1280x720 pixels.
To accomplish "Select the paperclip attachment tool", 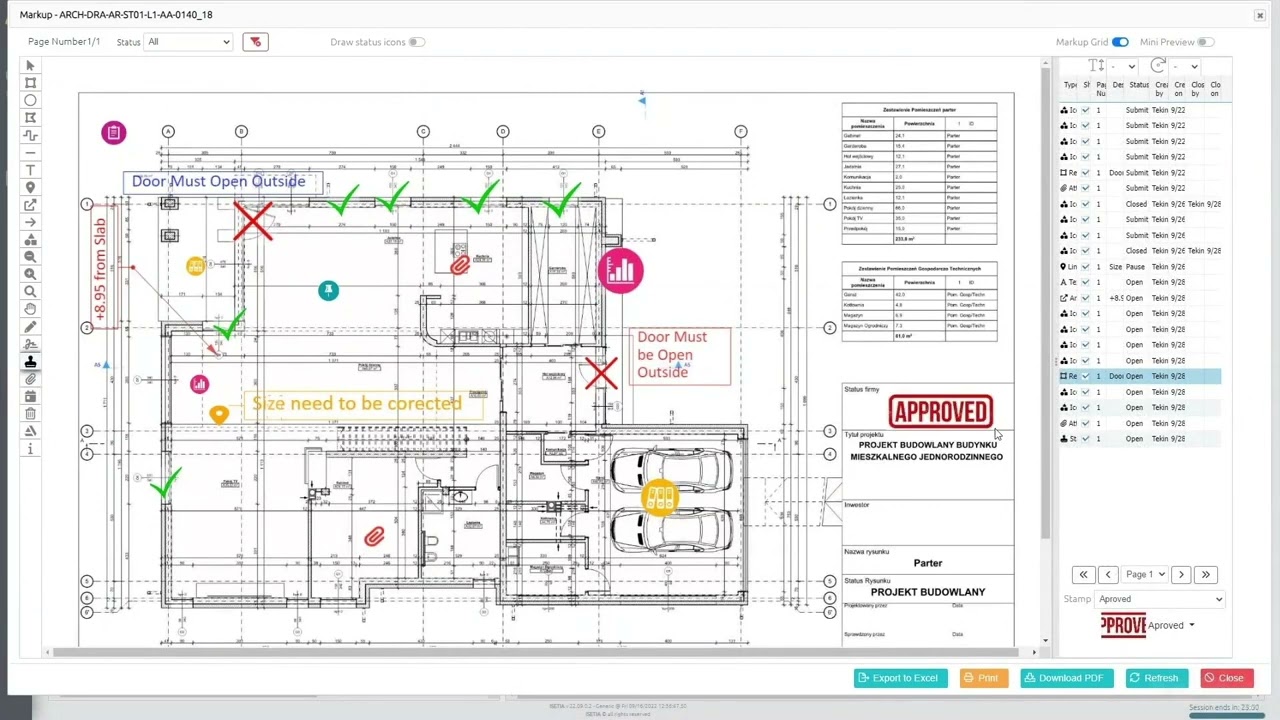I will click(x=30, y=379).
